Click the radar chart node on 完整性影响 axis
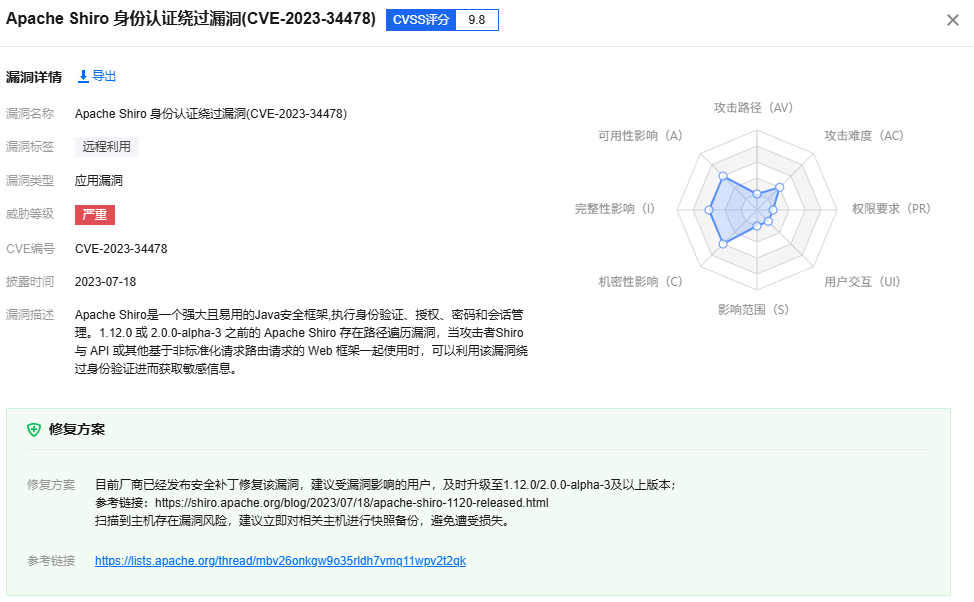 [709, 210]
